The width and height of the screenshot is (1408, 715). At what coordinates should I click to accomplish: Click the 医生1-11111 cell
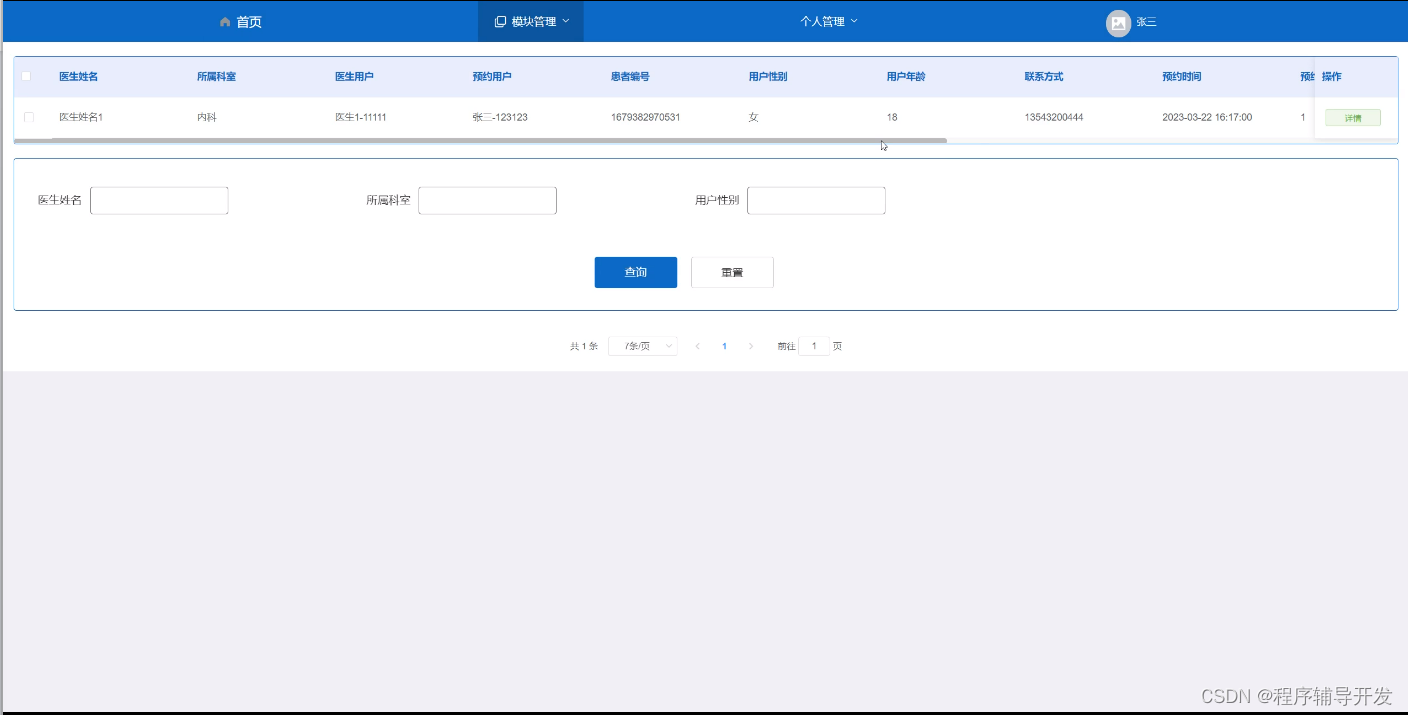tap(361, 117)
